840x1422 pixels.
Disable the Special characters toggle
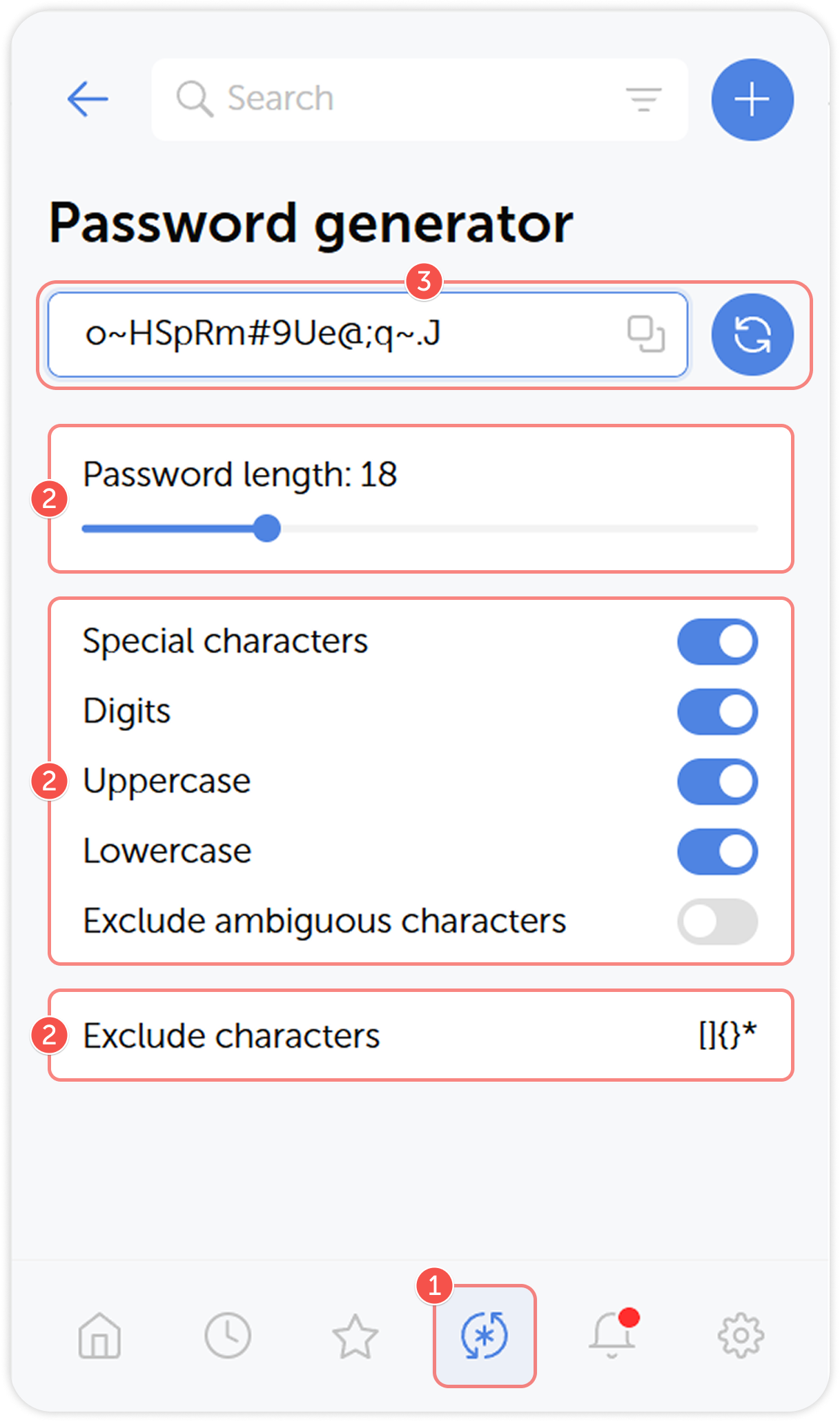coord(716,641)
